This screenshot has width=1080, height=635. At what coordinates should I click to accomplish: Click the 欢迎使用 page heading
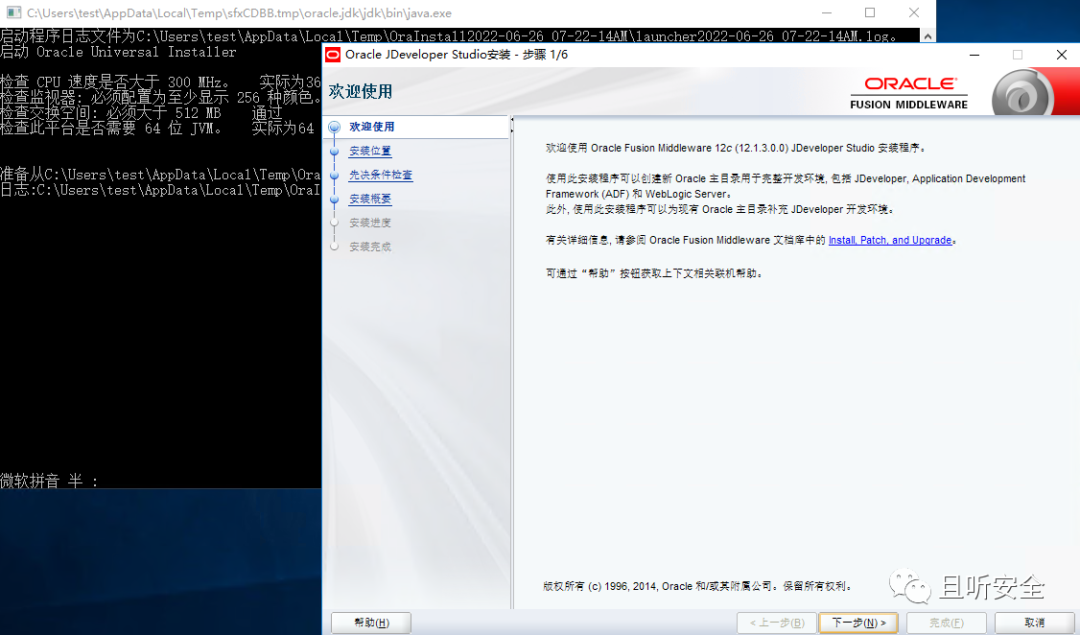(x=360, y=92)
